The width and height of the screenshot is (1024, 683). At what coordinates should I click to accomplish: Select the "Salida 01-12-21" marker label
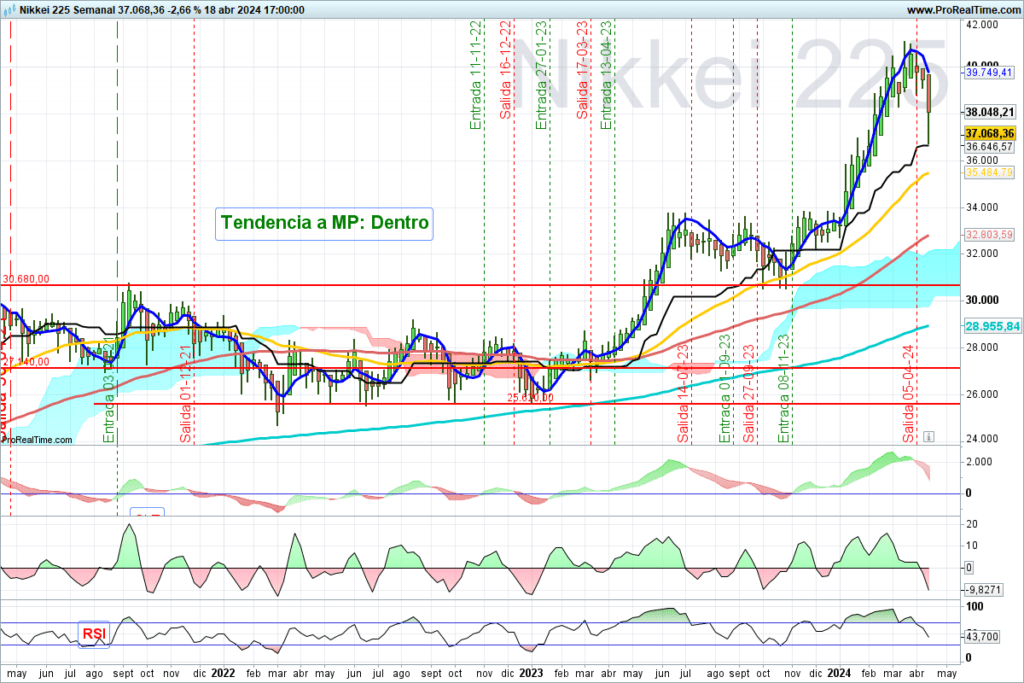(x=185, y=393)
